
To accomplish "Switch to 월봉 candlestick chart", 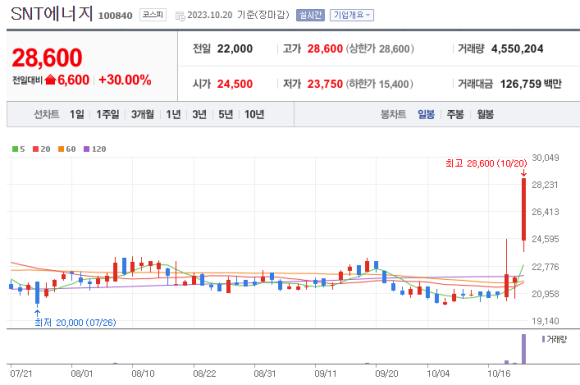I will pos(485,114).
